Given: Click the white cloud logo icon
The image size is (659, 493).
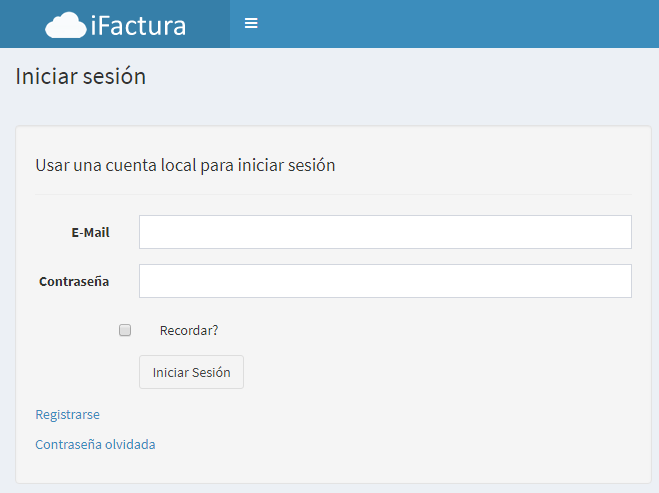Looking at the screenshot, I should pos(66,25).
